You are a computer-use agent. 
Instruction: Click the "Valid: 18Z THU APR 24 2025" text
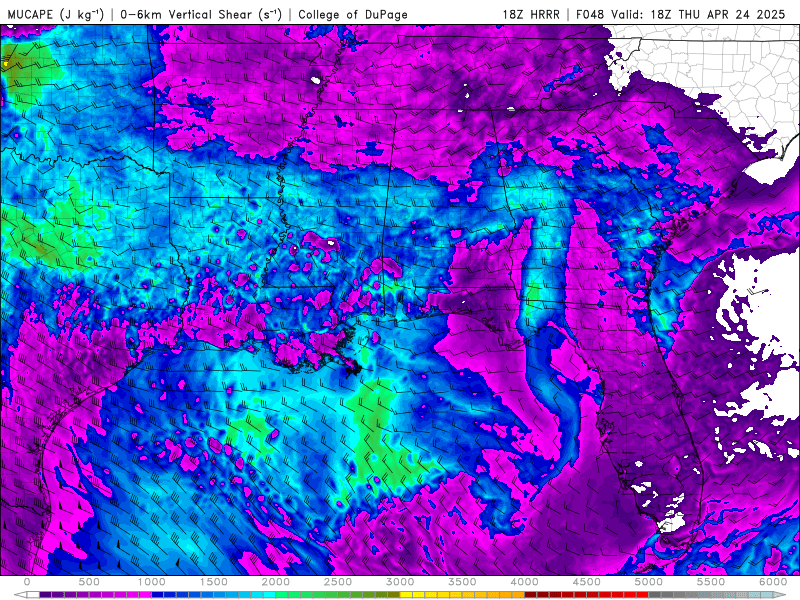coord(698,14)
